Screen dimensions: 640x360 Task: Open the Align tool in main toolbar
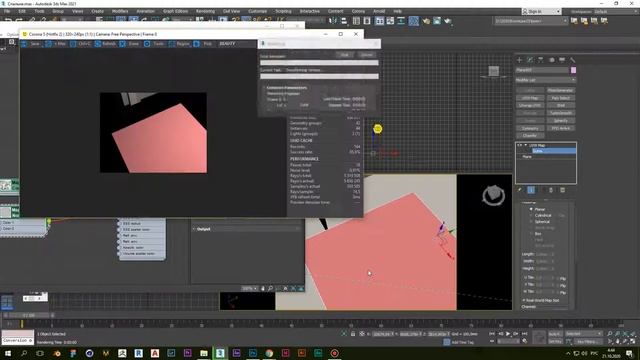pyautogui.click(x=344, y=21)
